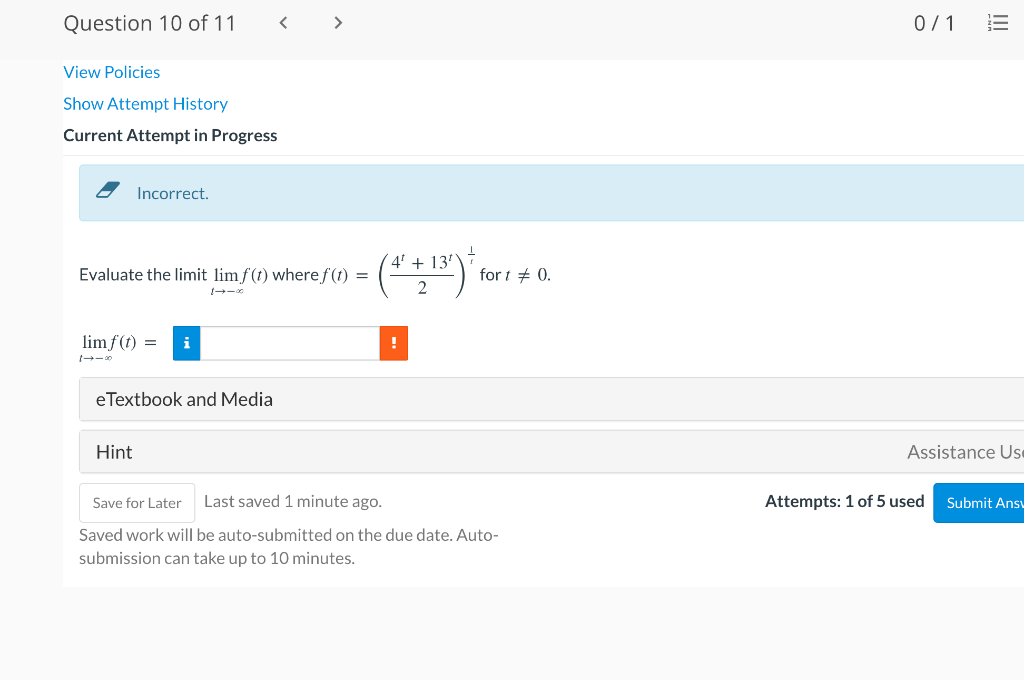Expand the Hint section
The image size is (1024, 680).
click(114, 451)
